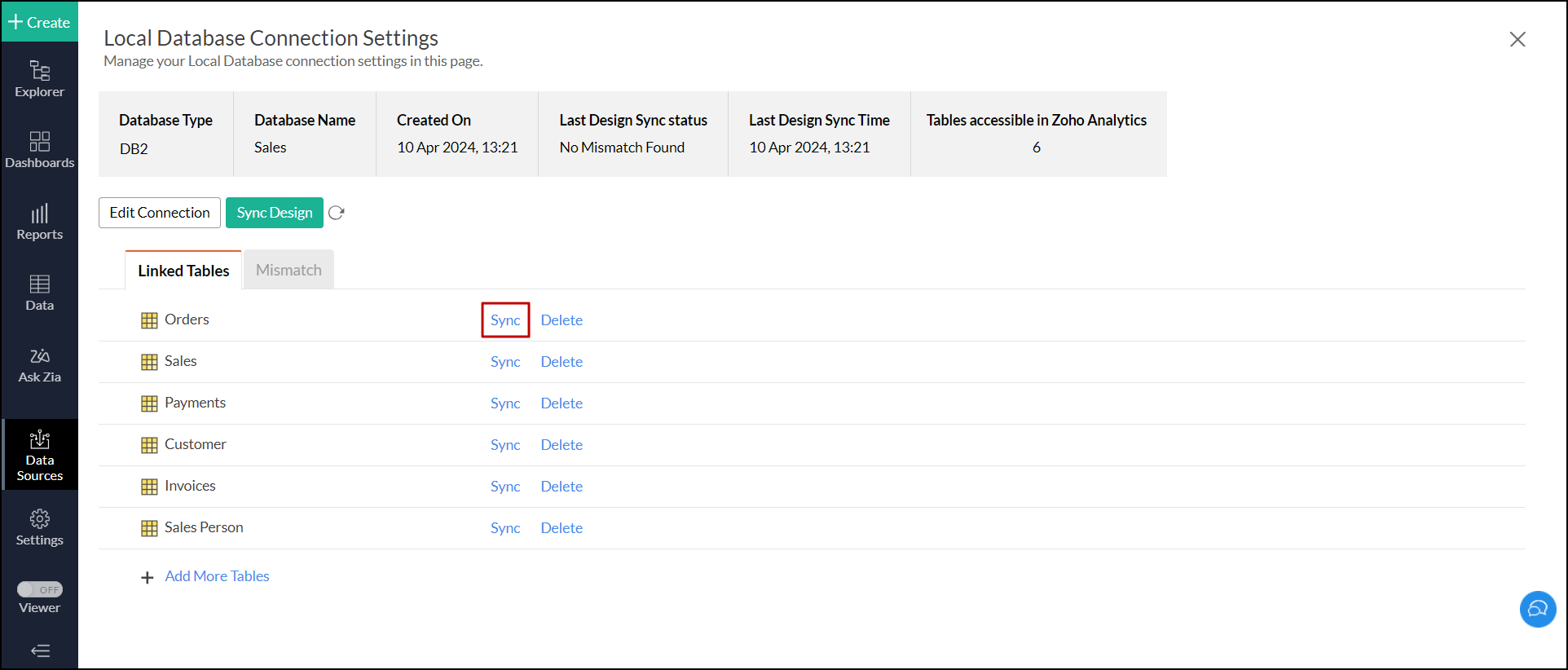This screenshot has height=670, width=1568.
Task: Select the Invoices table name
Action: click(x=190, y=486)
